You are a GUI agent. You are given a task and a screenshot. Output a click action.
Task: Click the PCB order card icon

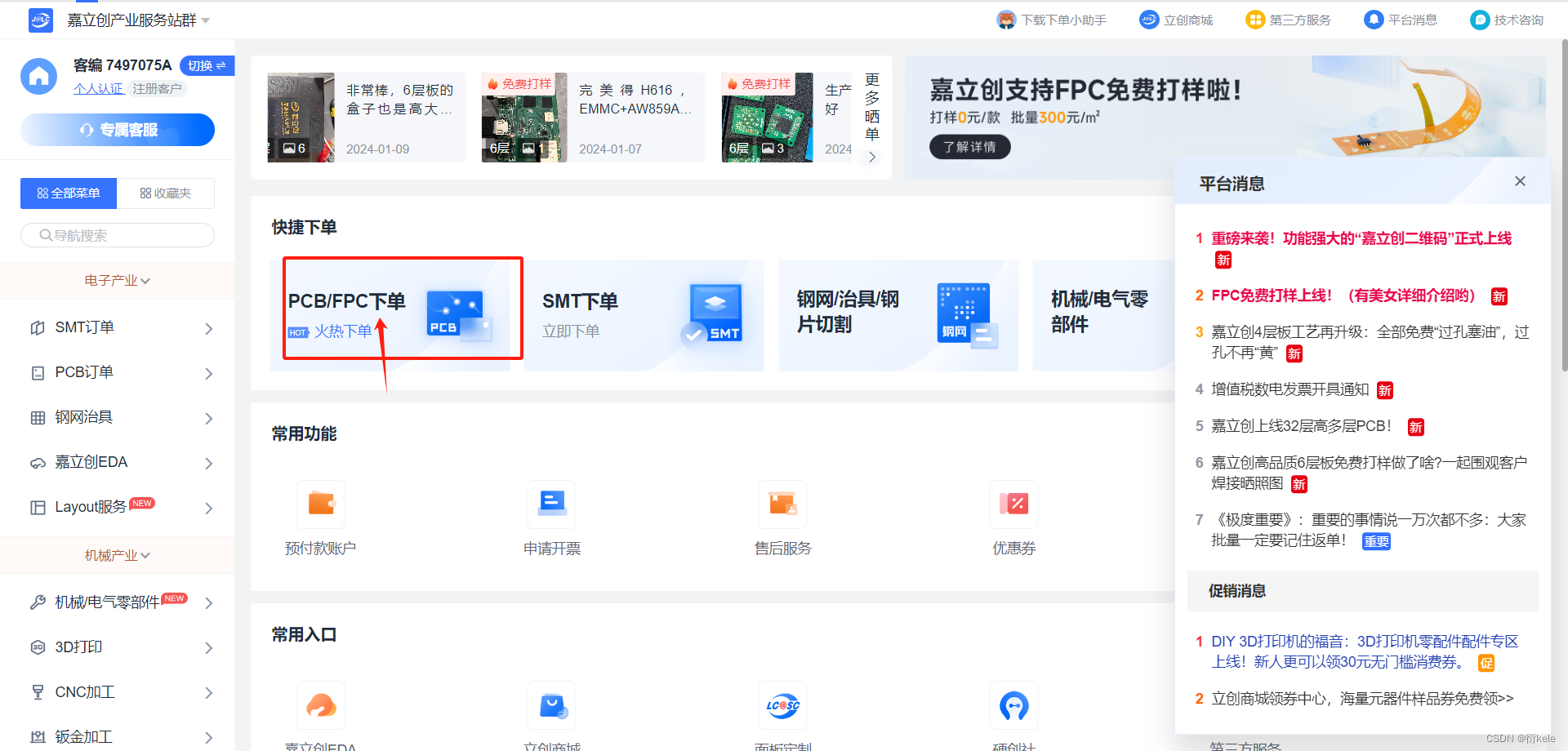point(459,315)
